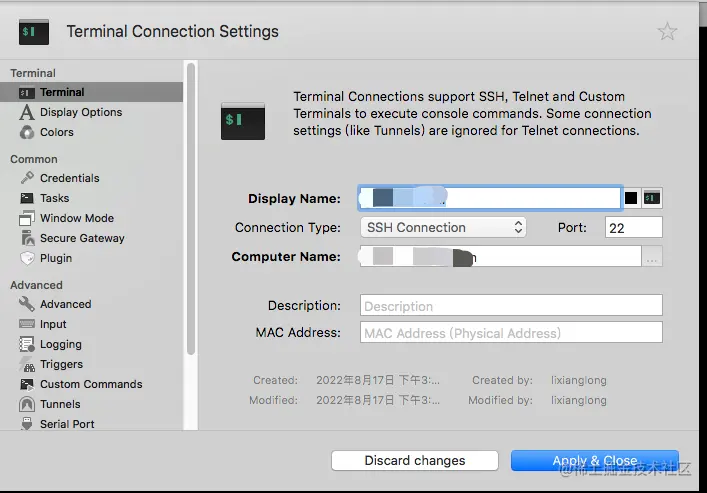This screenshot has width=707, height=493.
Task: Open Secure Gateway settings
Action: (82, 238)
